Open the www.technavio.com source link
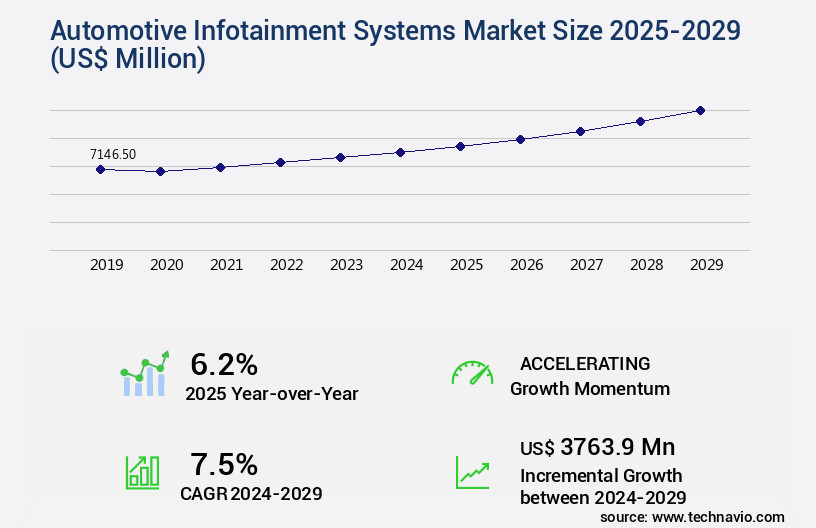This screenshot has height=528, width=816. pyautogui.click(x=718, y=516)
